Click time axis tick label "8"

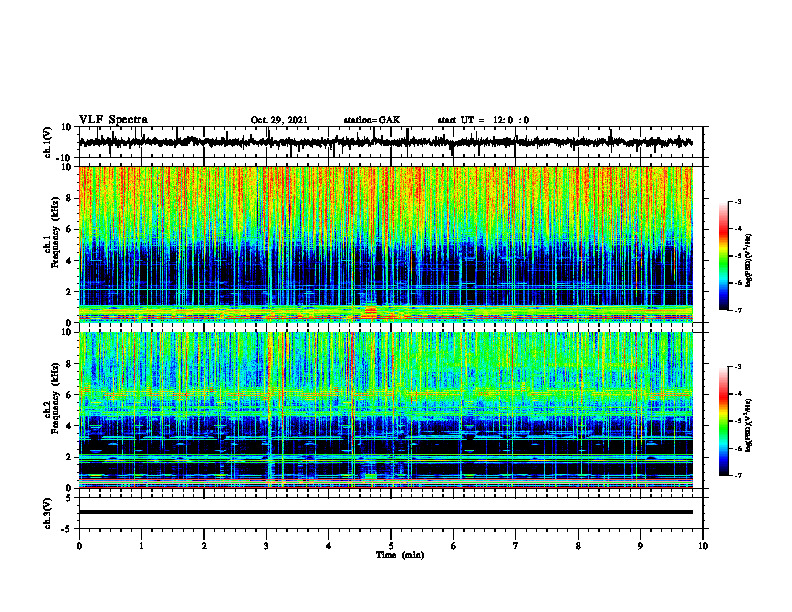[578, 546]
